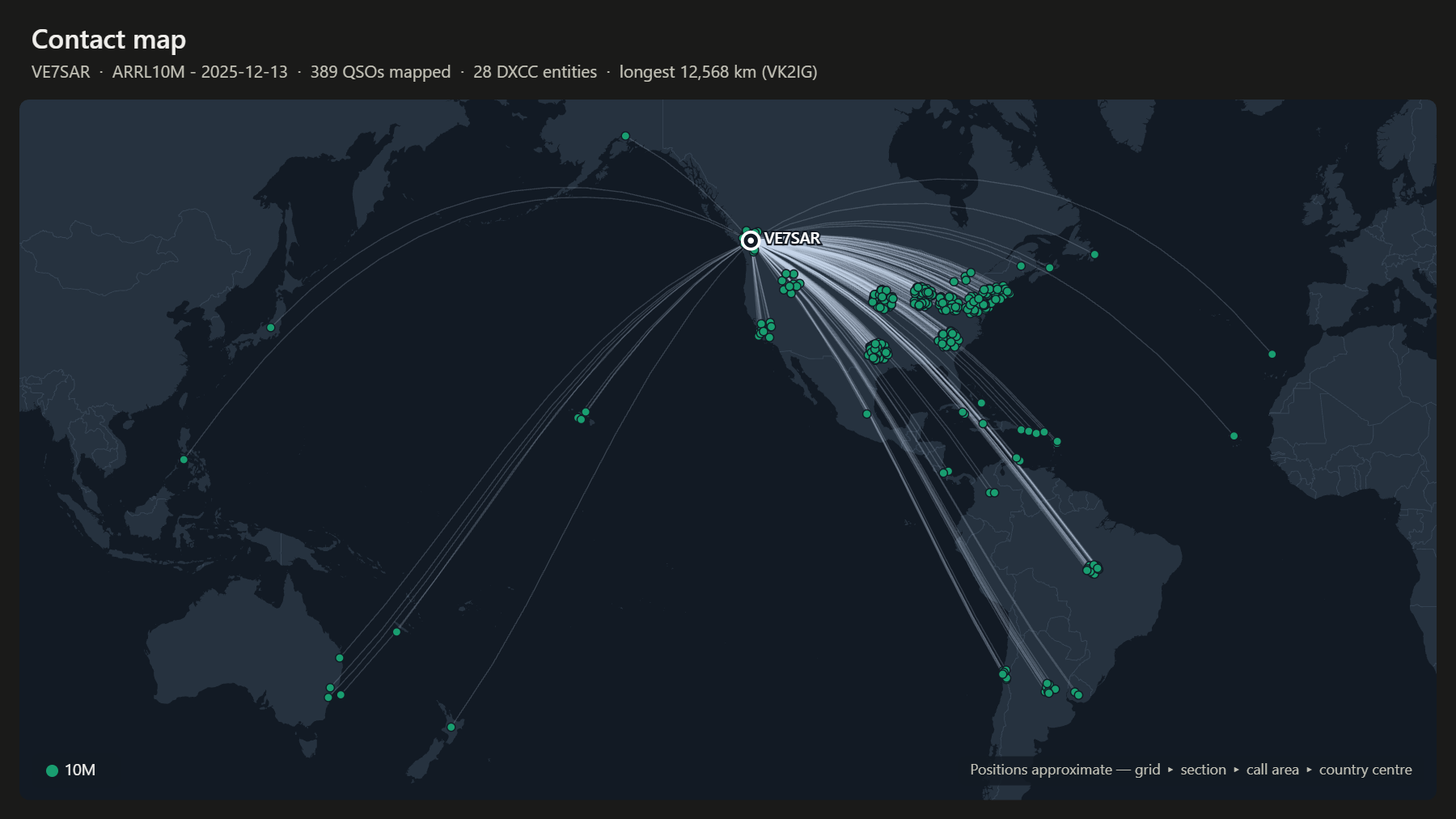Click the New Caledonia contact dot
This screenshot has height=819, width=1456.
pyautogui.click(x=396, y=632)
